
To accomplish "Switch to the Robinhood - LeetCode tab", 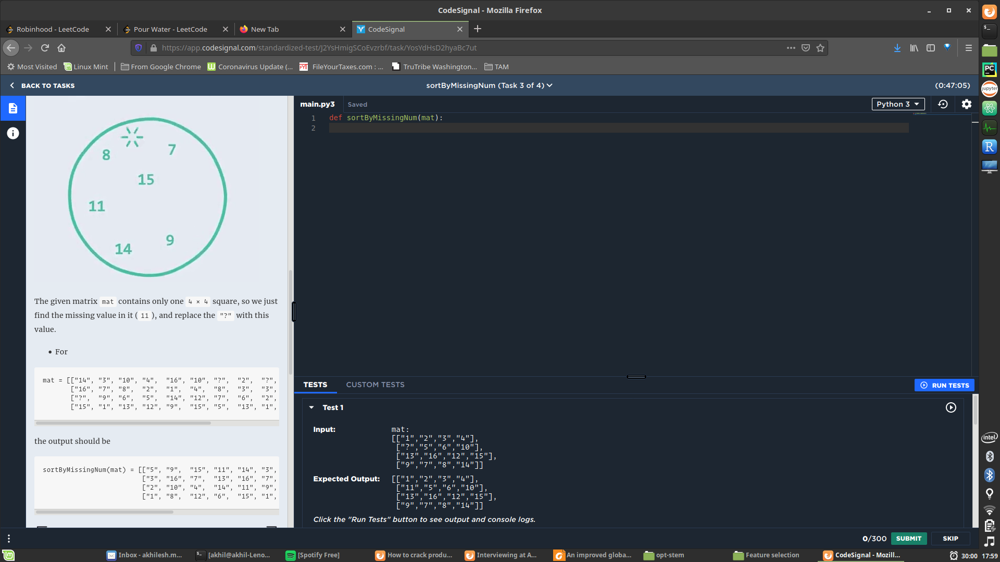I will point(57,29).
